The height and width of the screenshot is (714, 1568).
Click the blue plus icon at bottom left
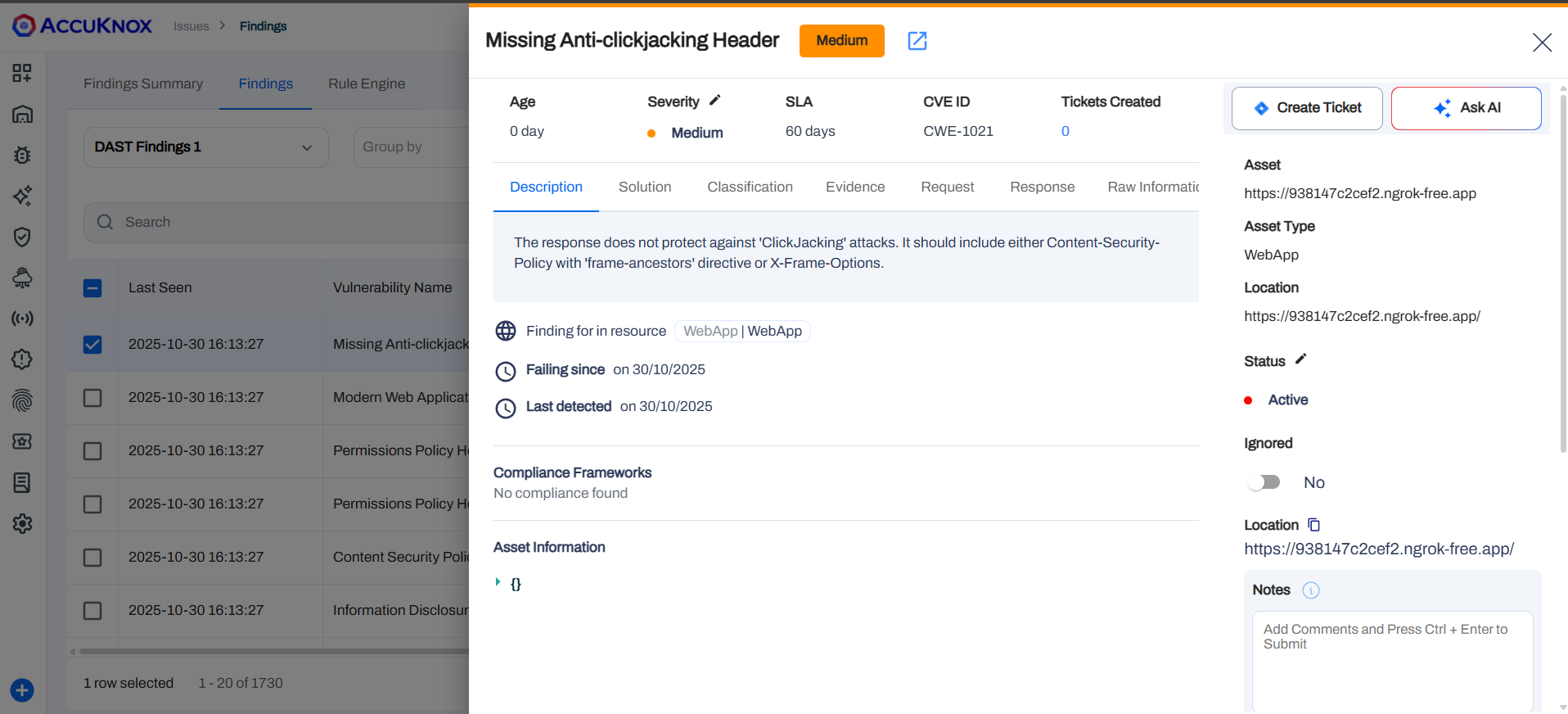(22, 690)
